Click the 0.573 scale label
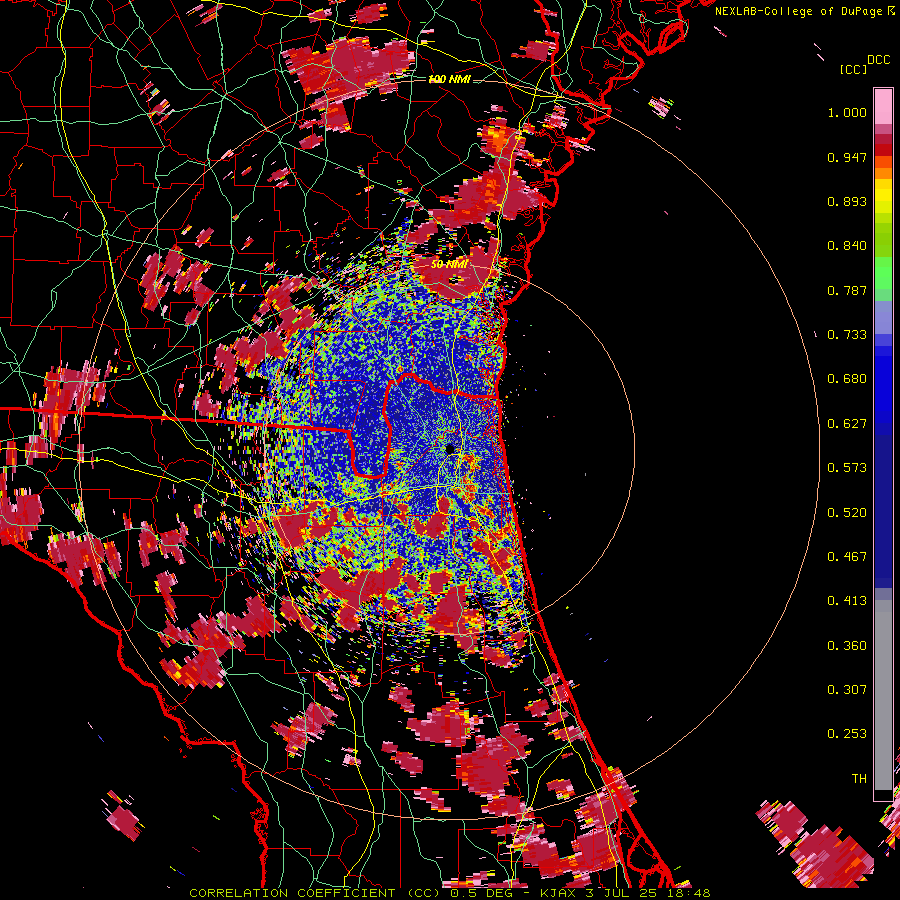 click(x=847, y=468)
